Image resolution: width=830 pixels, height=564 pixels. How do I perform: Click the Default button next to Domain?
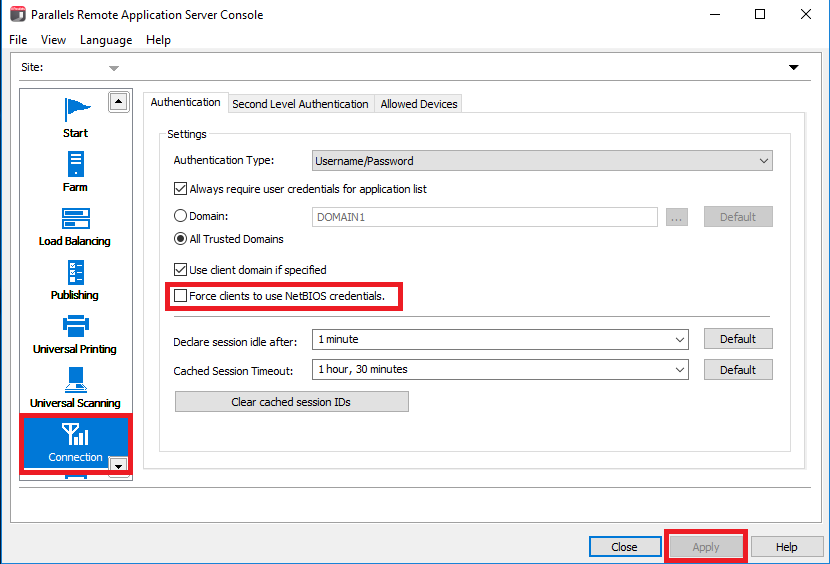pyautogui.click(x=738, y=217)
